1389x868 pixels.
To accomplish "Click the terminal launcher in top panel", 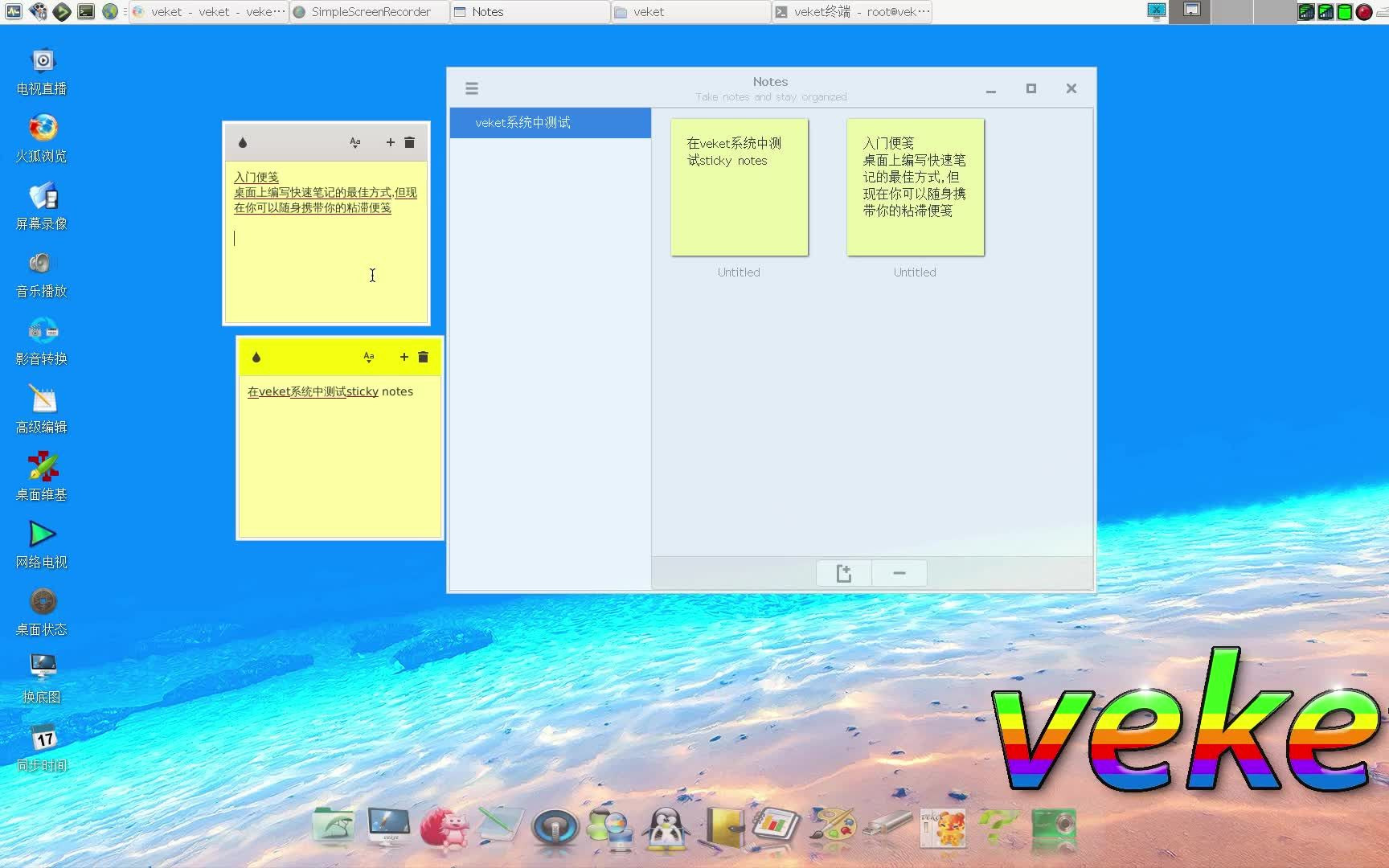I will (x=86, y=11).
